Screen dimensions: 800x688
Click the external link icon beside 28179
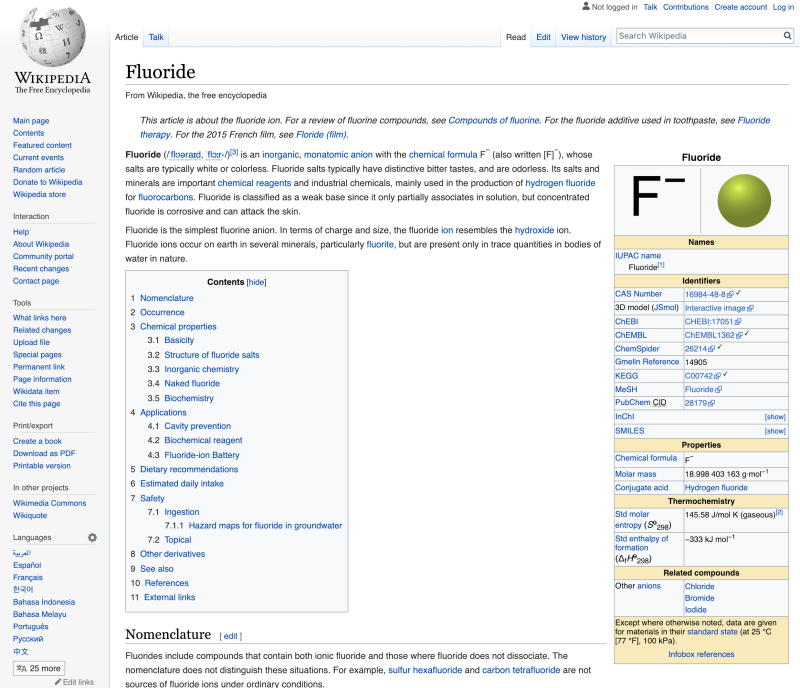pyautogui.click(x=712, y=403)
